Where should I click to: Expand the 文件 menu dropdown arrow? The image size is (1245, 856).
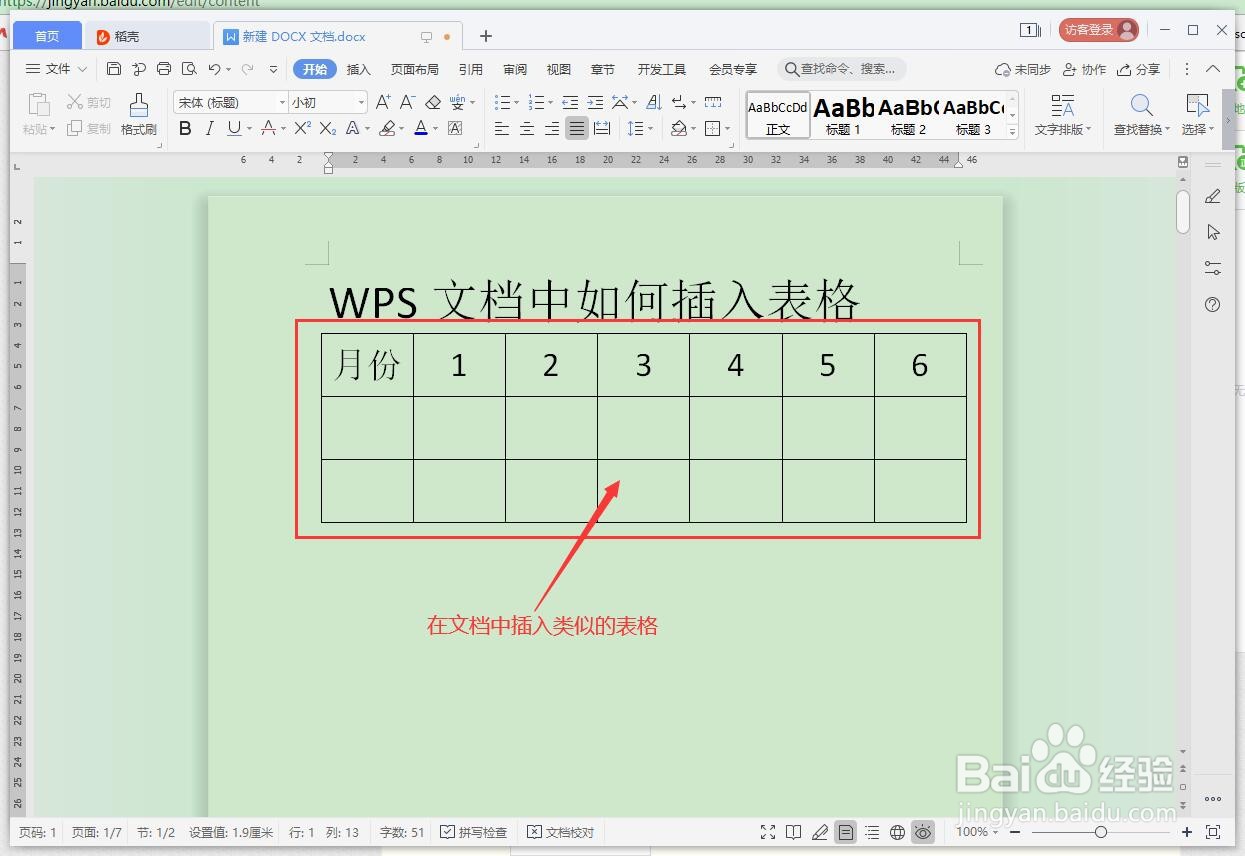[82, 69]
